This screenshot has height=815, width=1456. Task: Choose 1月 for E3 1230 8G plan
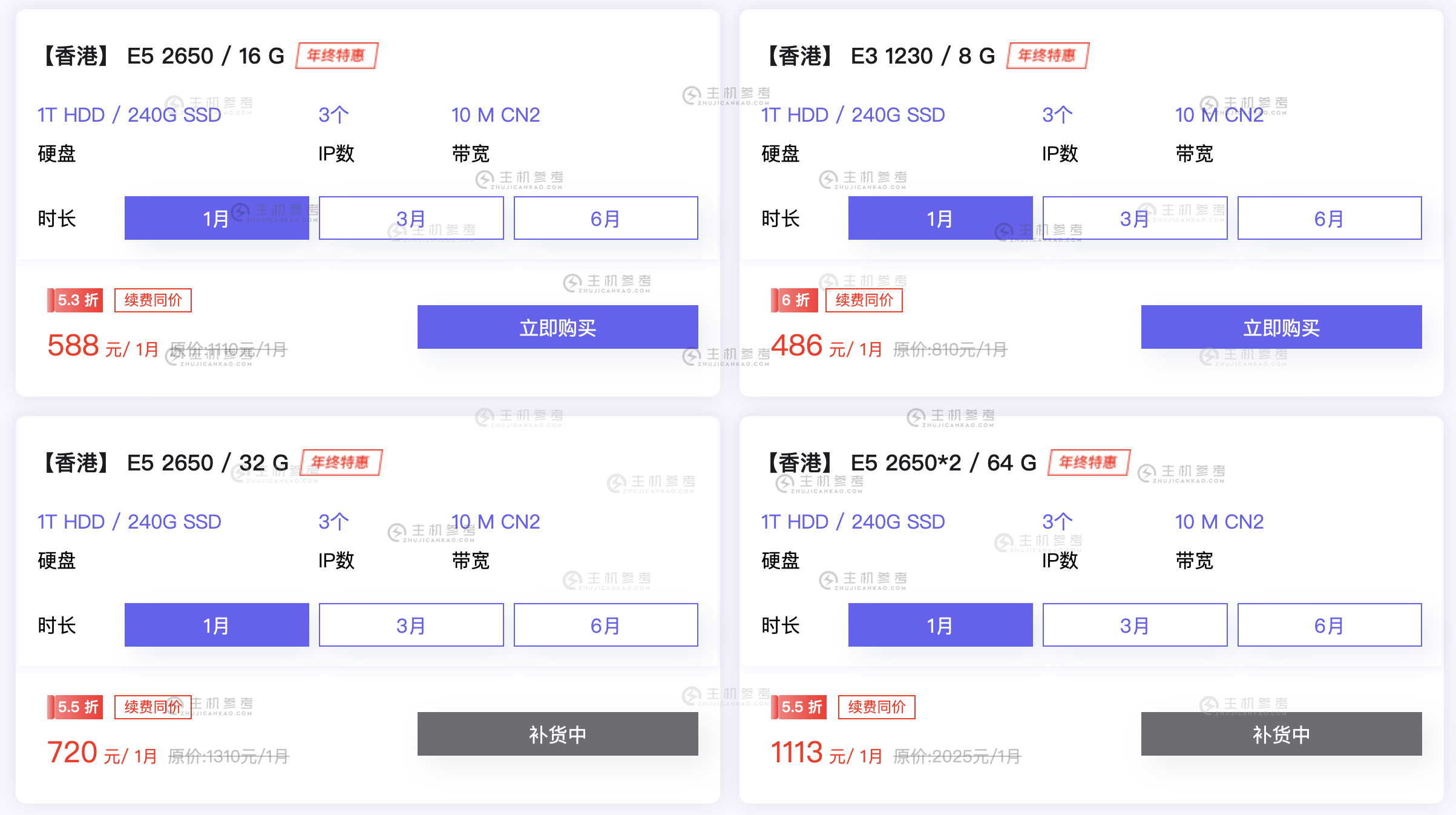click(x=940, y=218)
